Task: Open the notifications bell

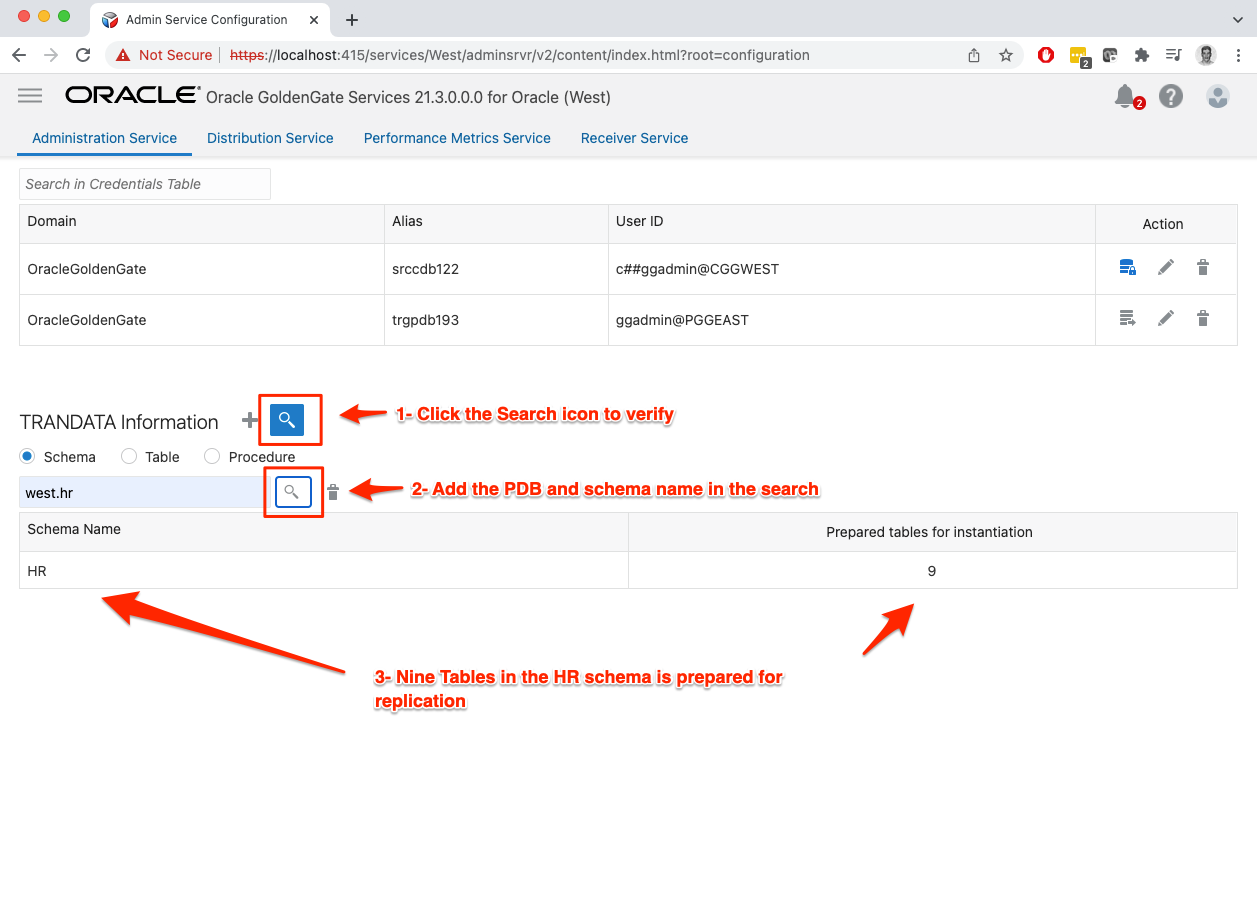Action: pos(1125,96)
